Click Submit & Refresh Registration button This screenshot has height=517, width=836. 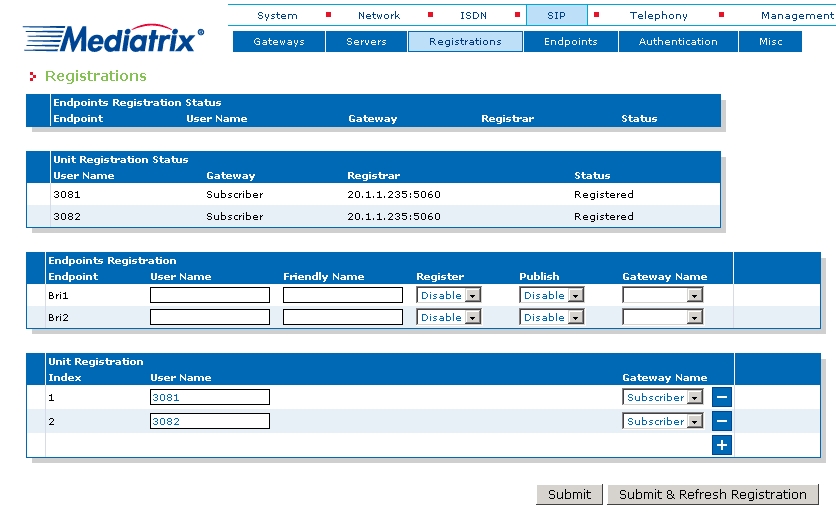pyautogui.click(x=713, y=495)
